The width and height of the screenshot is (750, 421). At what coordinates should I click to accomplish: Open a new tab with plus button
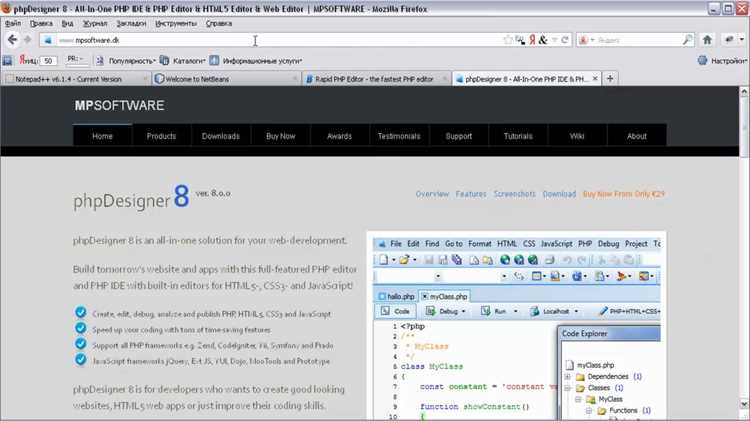click(x=610, y=78)
